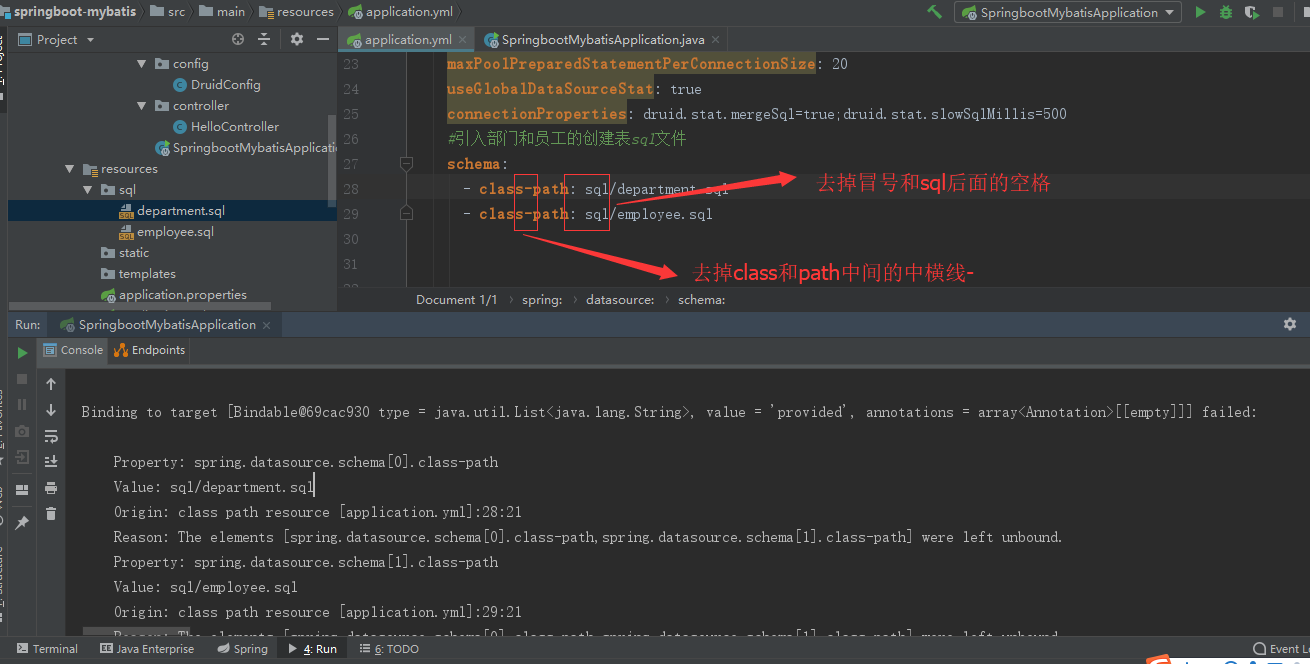Click spring: in editor breadcrumb
Screen dimensions: 1310x664
coord(541,299)
